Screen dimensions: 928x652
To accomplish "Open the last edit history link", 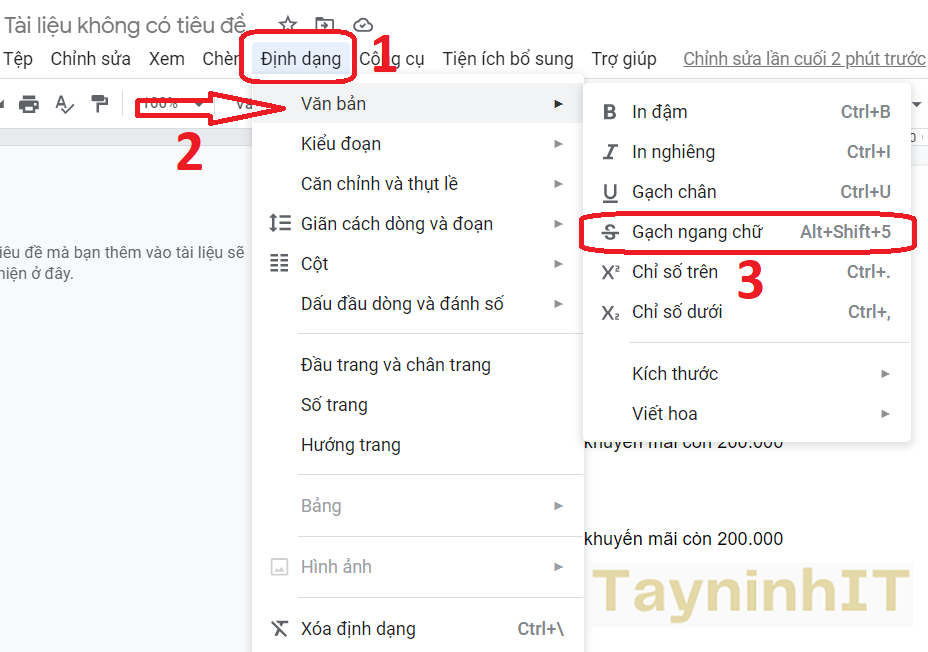I will (x=804, y=59).
